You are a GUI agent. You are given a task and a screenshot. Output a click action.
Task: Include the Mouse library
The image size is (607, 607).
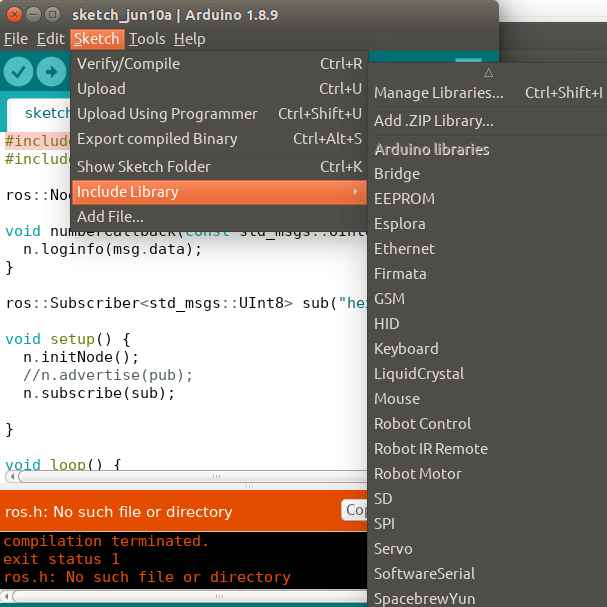[488, 399]
